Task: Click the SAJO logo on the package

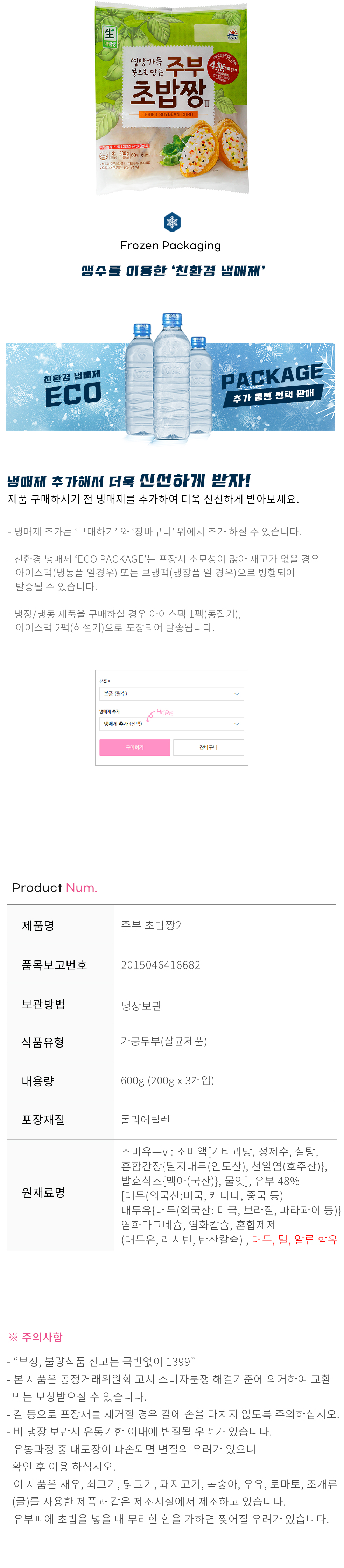Action: pyautogui.click(x=233, y=35)
